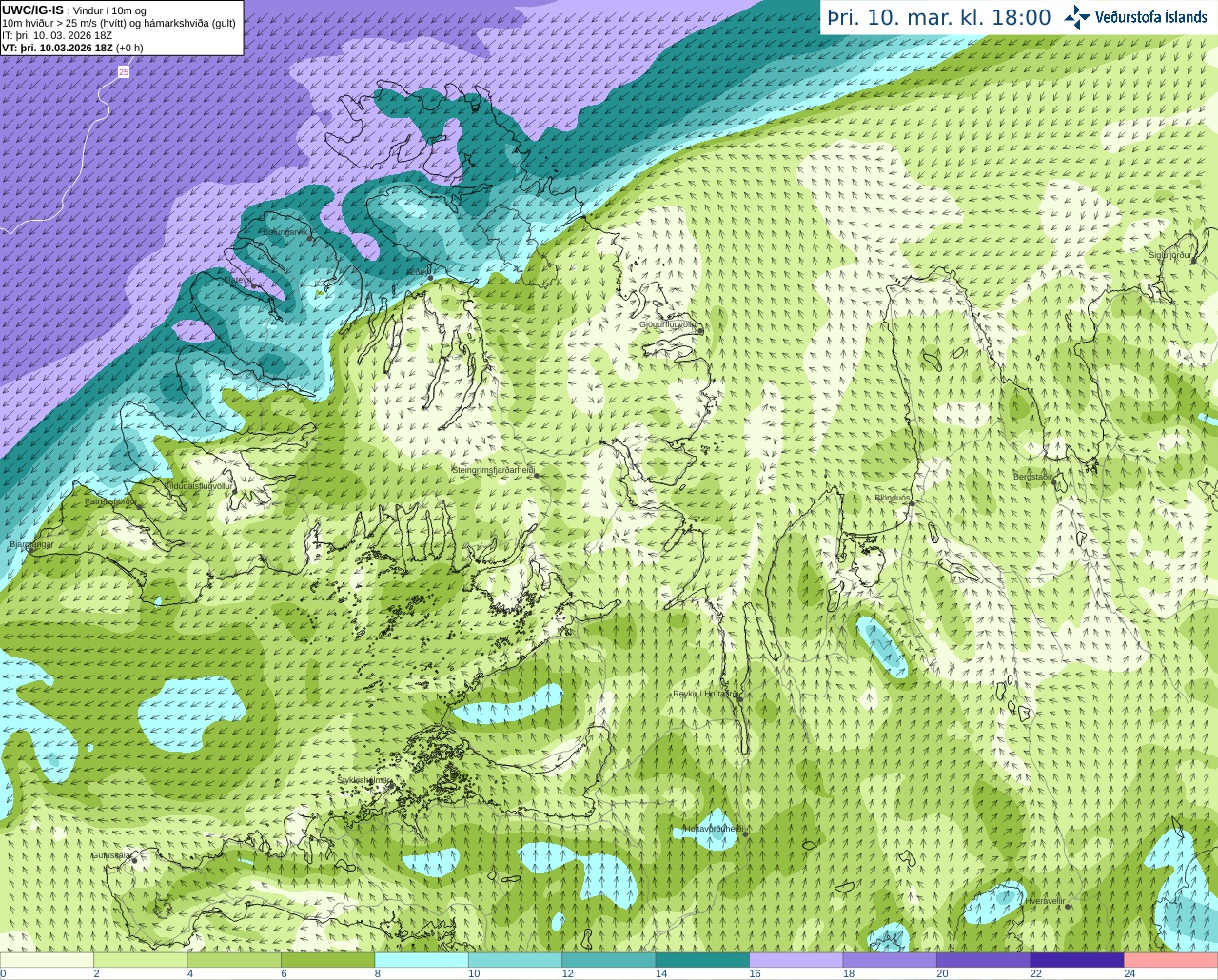The width and height of the screenshot is (1218, 980).
Task: Select the Gjögurflugvöllur station marker
Action: tap(700, 331)
